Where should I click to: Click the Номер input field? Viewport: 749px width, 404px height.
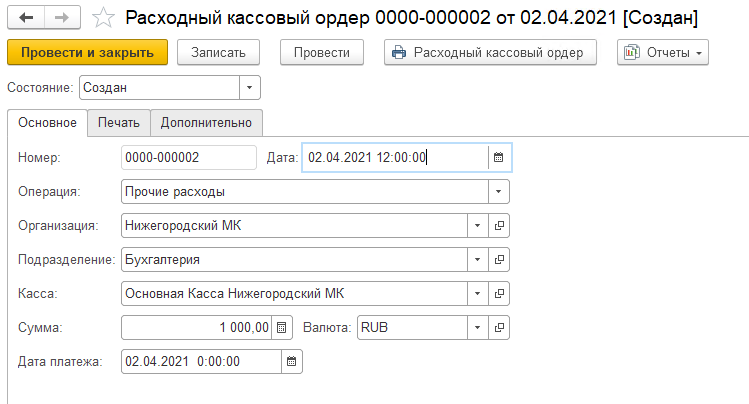point(188,157)
